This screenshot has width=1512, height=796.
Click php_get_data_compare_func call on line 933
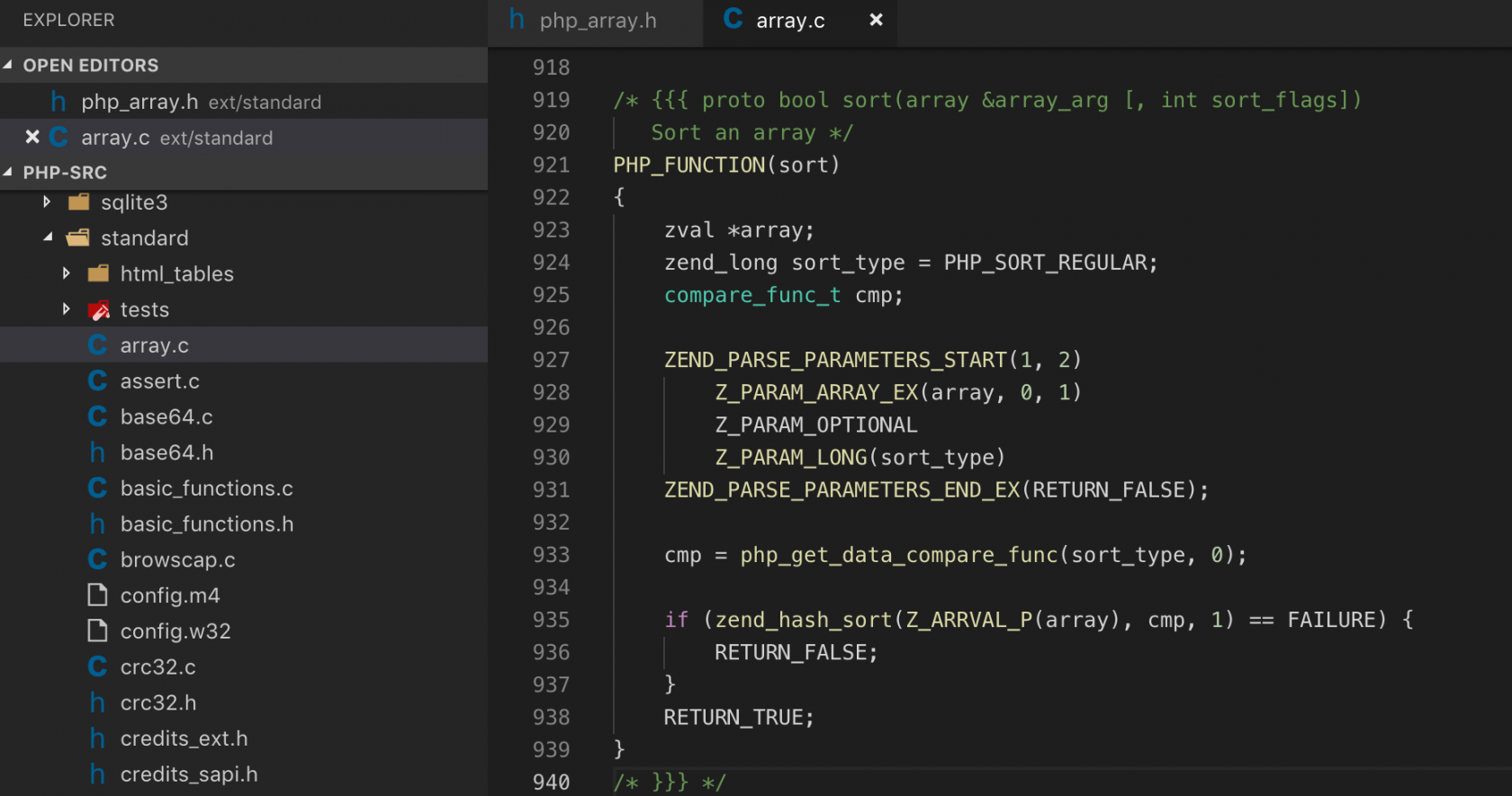coord(899,555)
